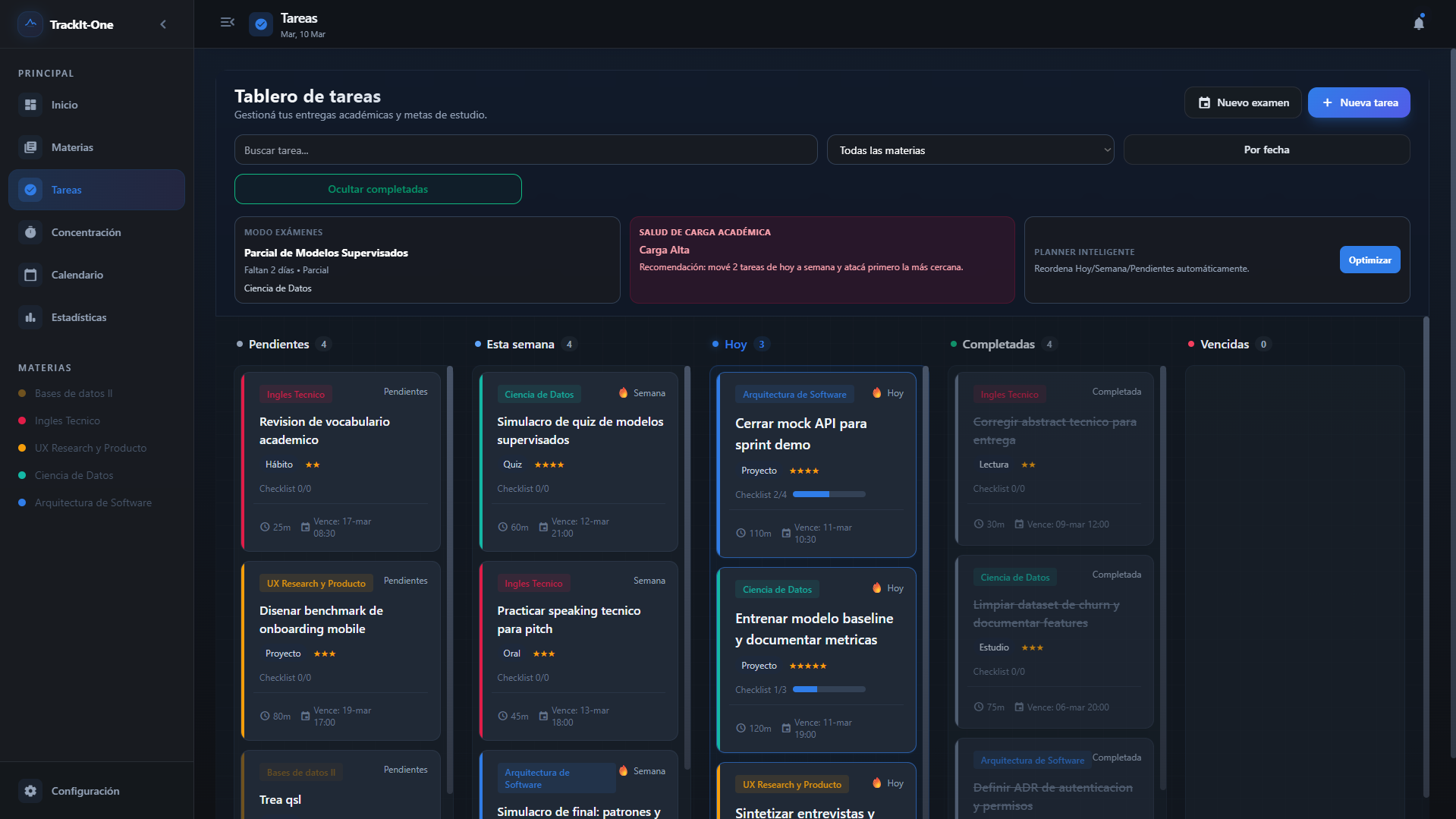Viewport: 1456px width, 819px height.
Task: Open Materias in the sidebar
Action: click(96, 147)
